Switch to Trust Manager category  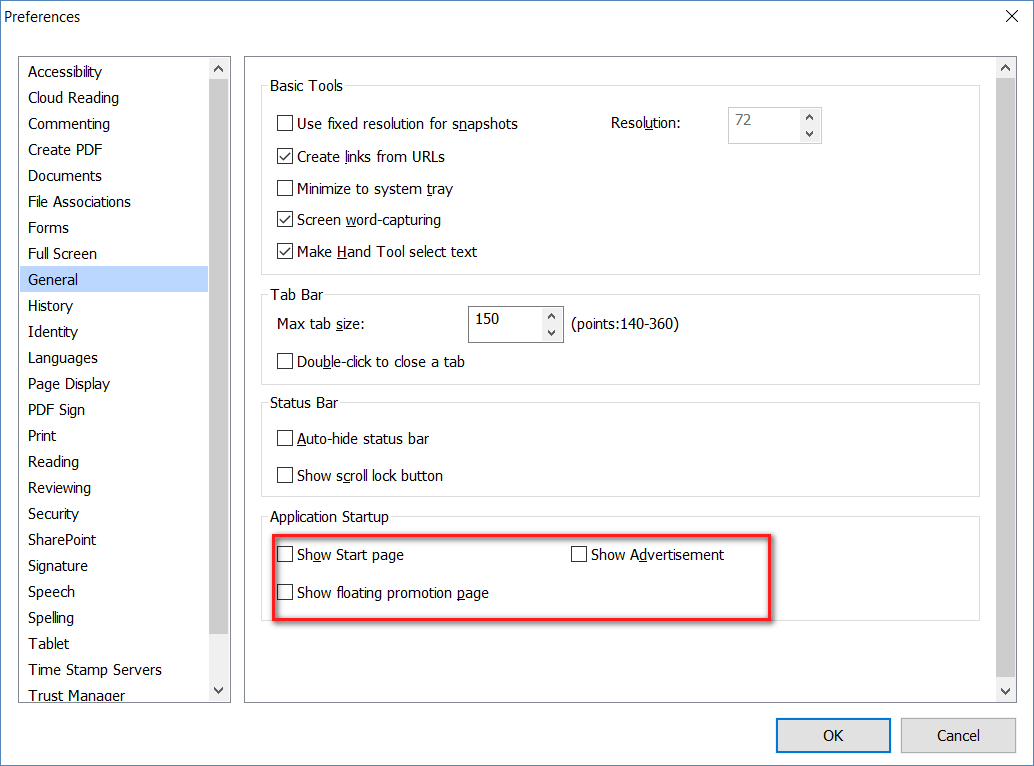point(77,695)
